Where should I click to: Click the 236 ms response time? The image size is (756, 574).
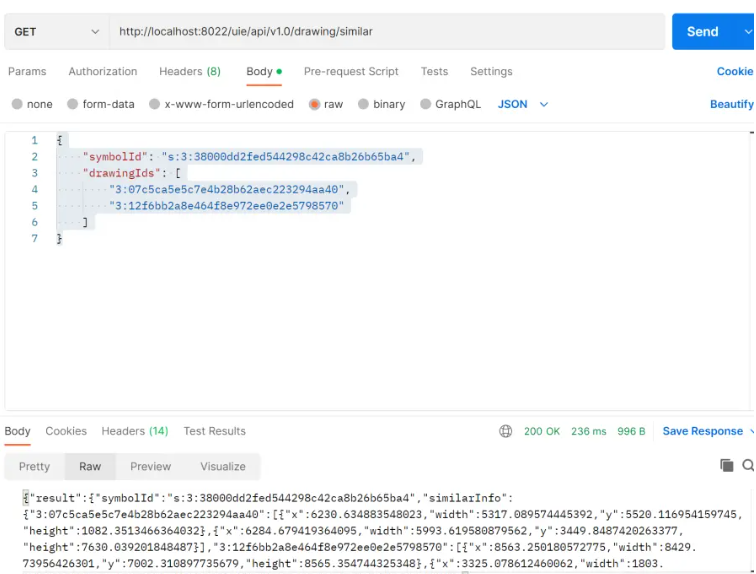[x=589, y=431]
